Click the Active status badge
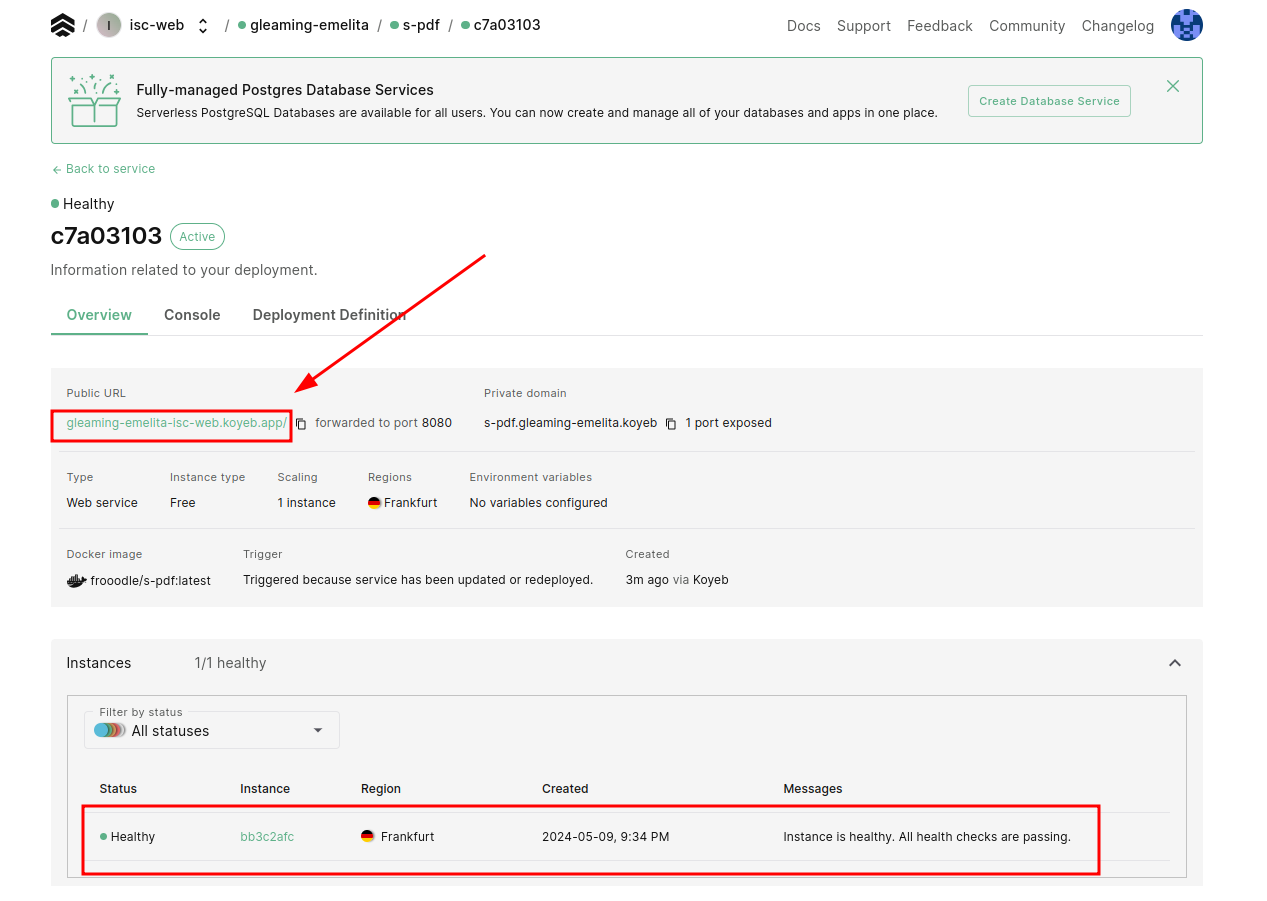 click(197, 237)
